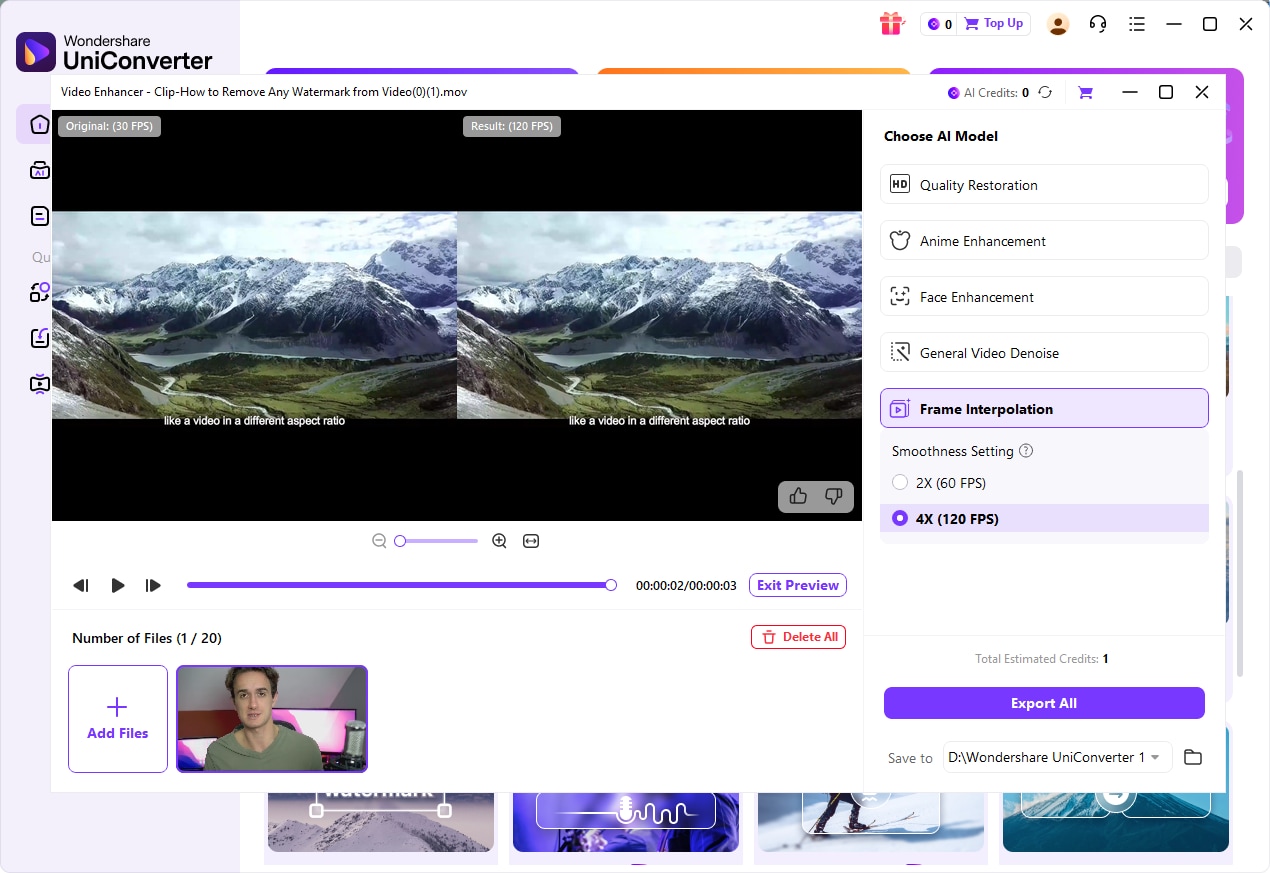1270x873 pixels.
Task: Click the playback progress bar
Action: tap(401, 585)
